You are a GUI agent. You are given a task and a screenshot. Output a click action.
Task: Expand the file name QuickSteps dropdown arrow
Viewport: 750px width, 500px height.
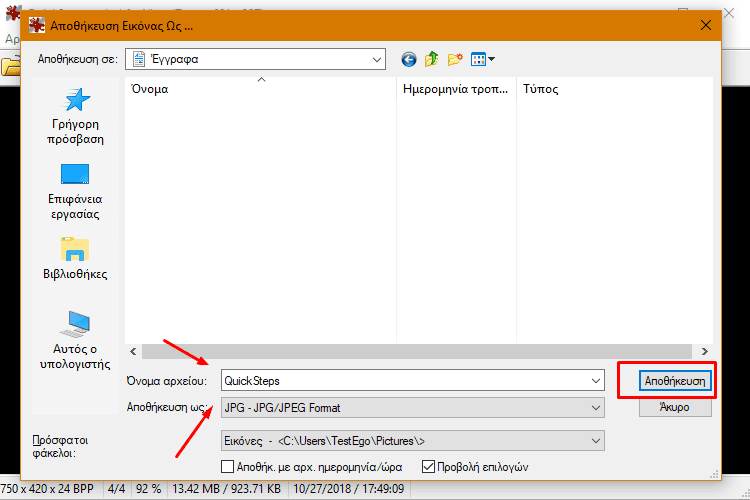[596, 381]
